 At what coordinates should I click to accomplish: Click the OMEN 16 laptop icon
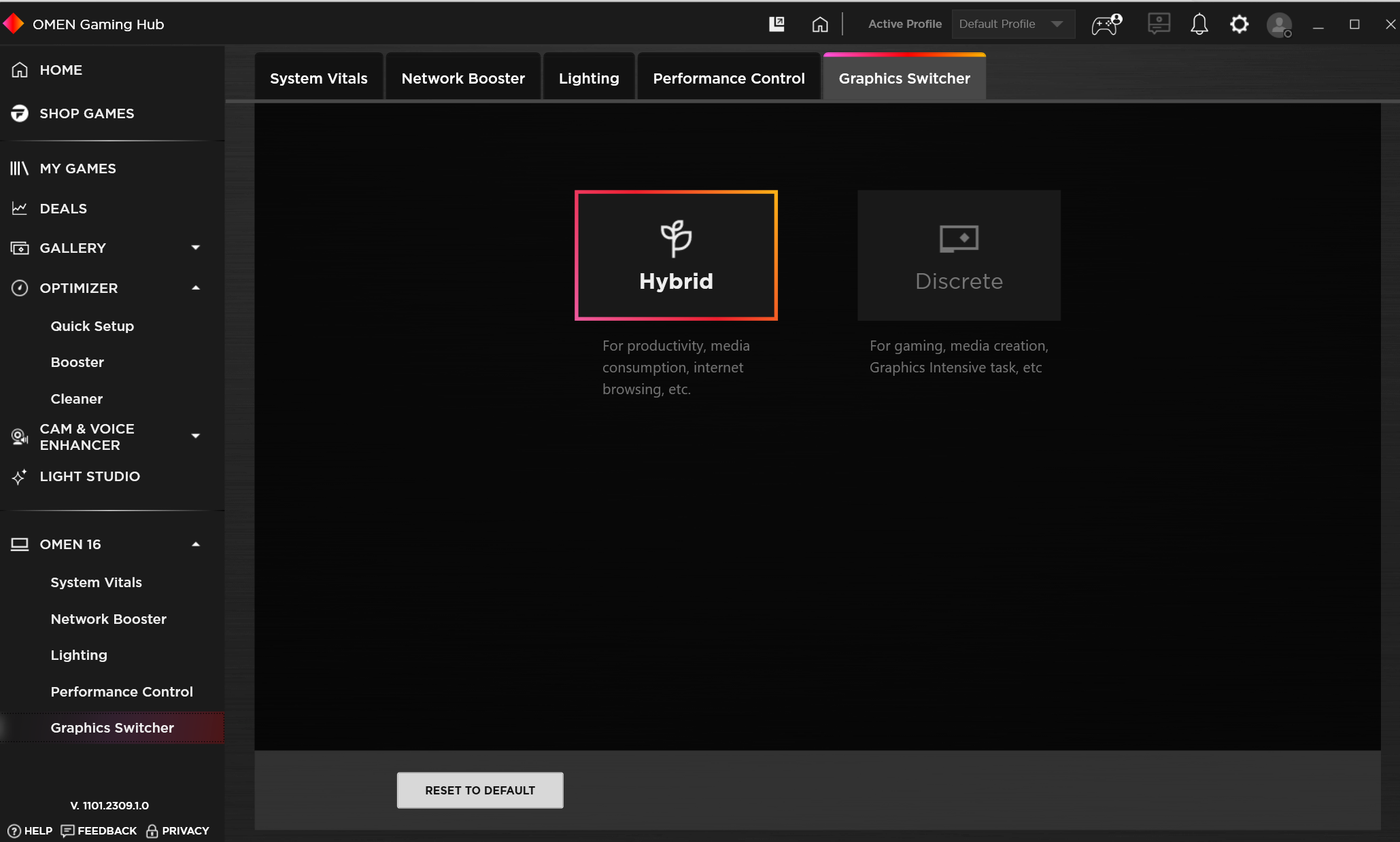(x=20, y=544)
